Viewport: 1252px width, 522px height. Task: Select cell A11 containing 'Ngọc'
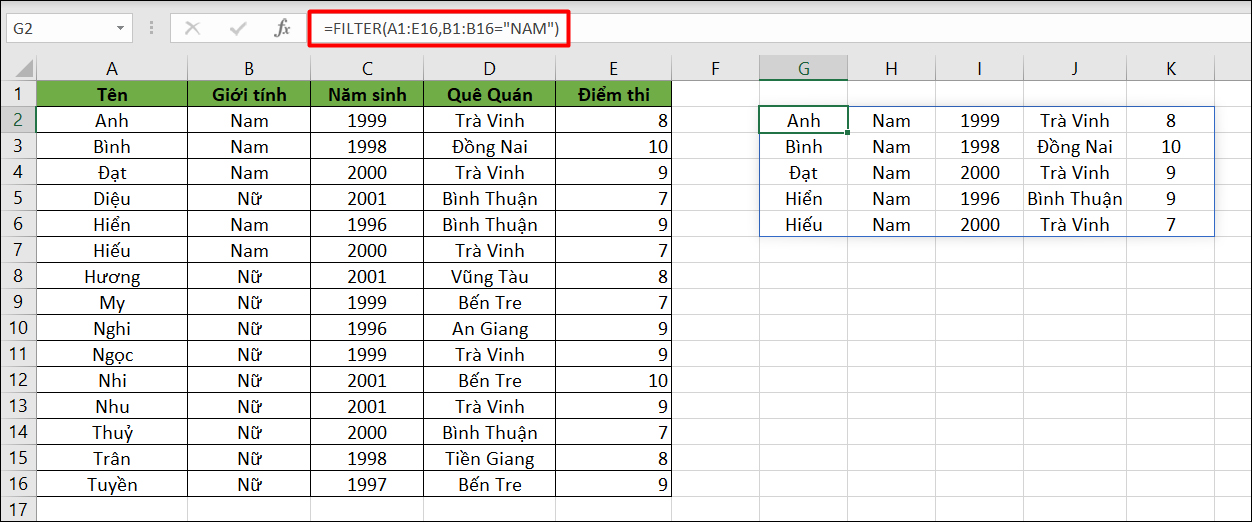pyautogui.click(x=112, y=354)
